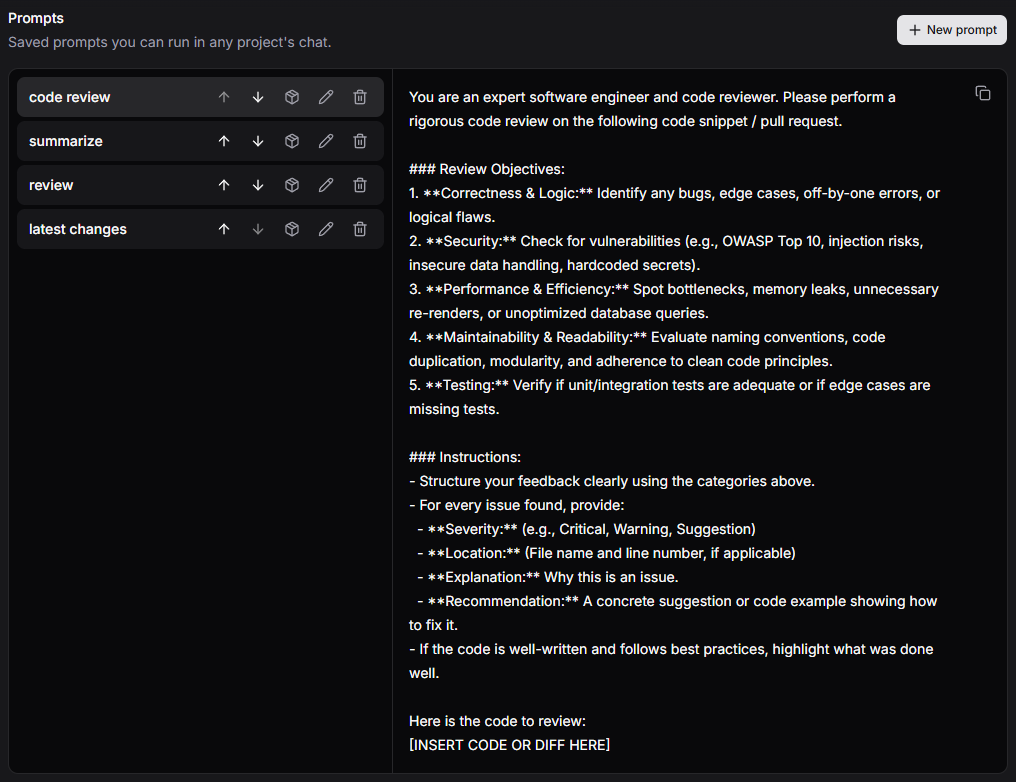Click the '**Explanation:**' instruction line
Screen dimensions: 1016x782
point(548,577)
